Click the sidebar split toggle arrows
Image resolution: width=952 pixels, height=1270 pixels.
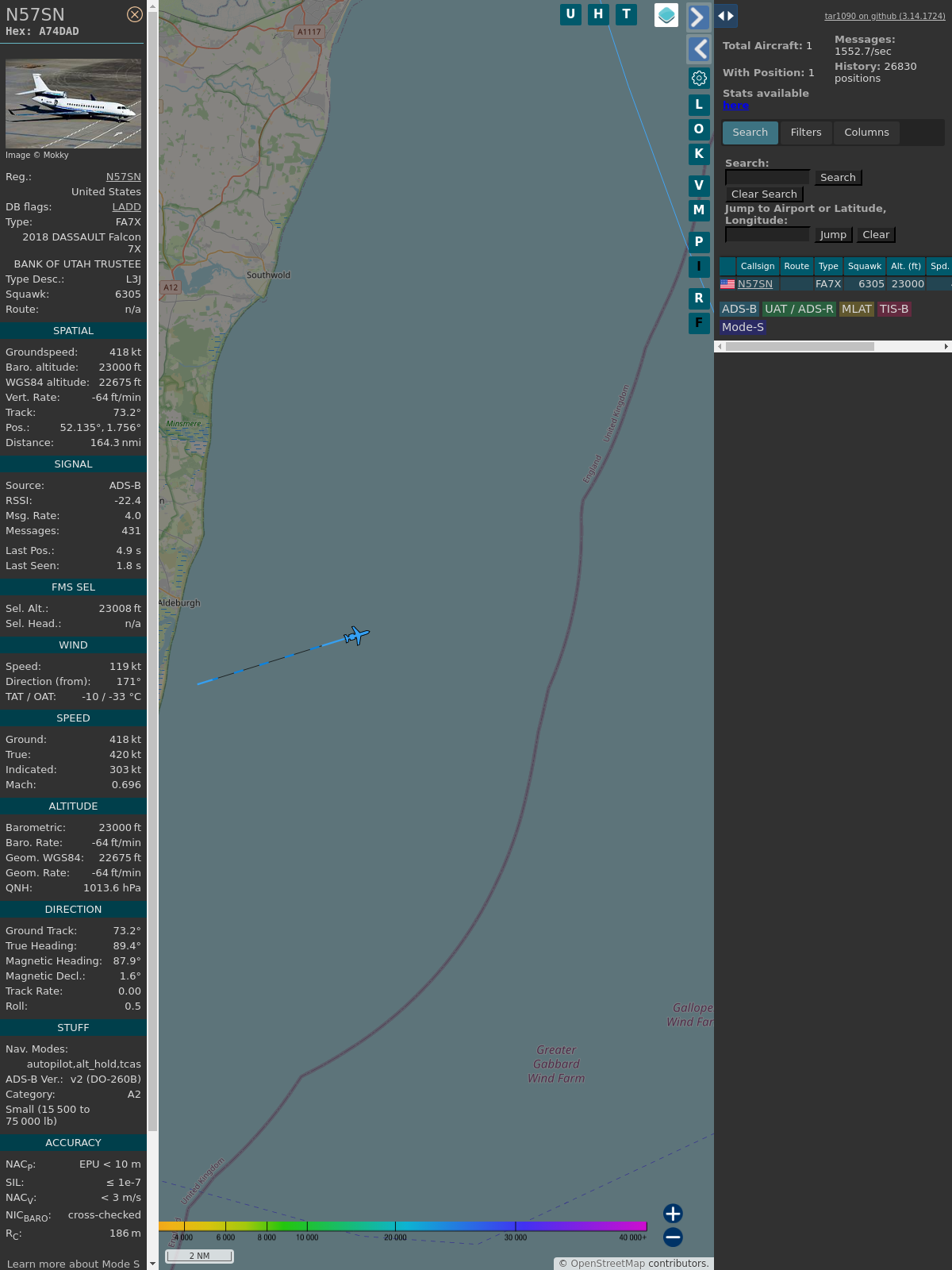(x=725, y=16)
